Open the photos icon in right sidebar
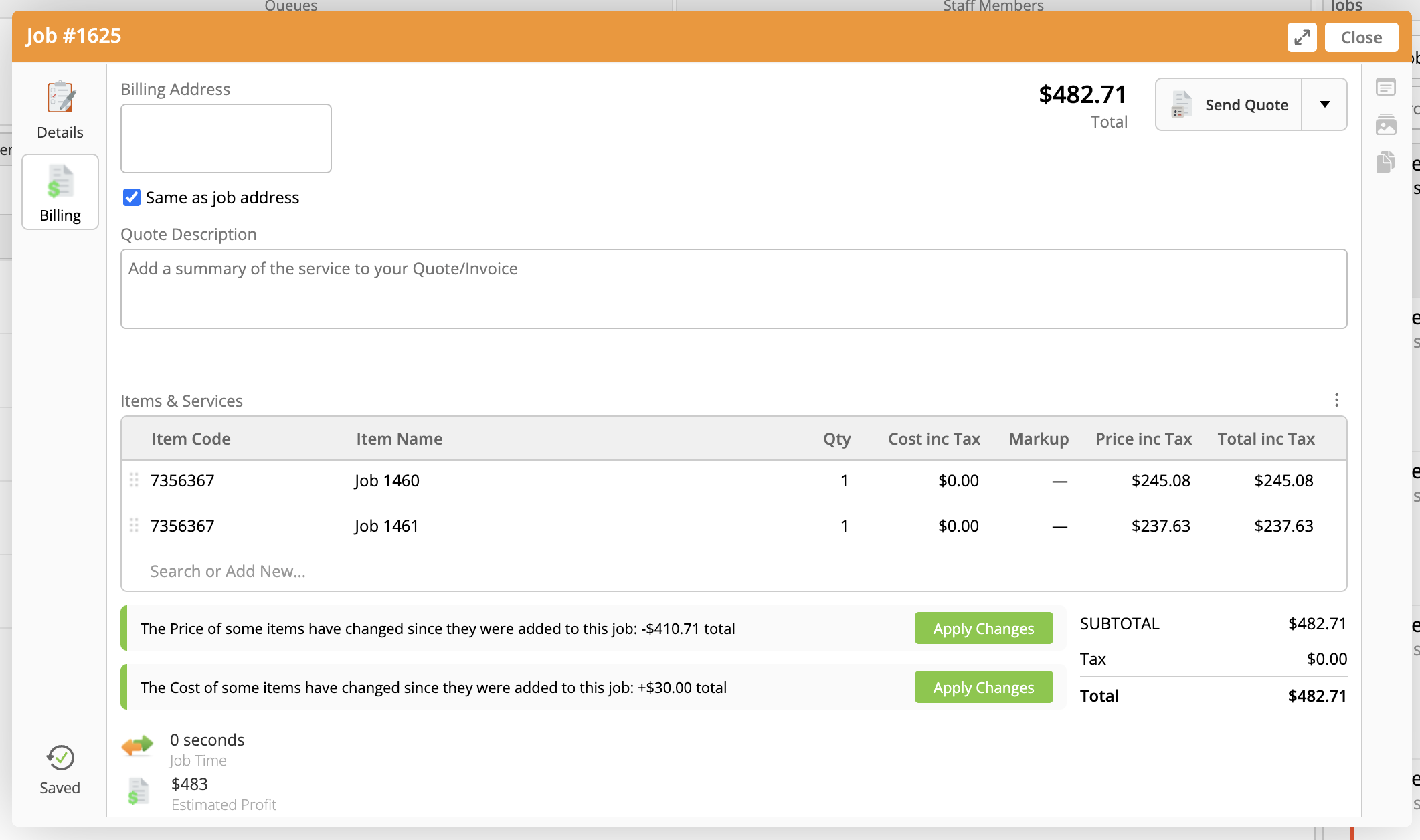Viewport: 1420px width, 840px height. (x=1386, y=124)
